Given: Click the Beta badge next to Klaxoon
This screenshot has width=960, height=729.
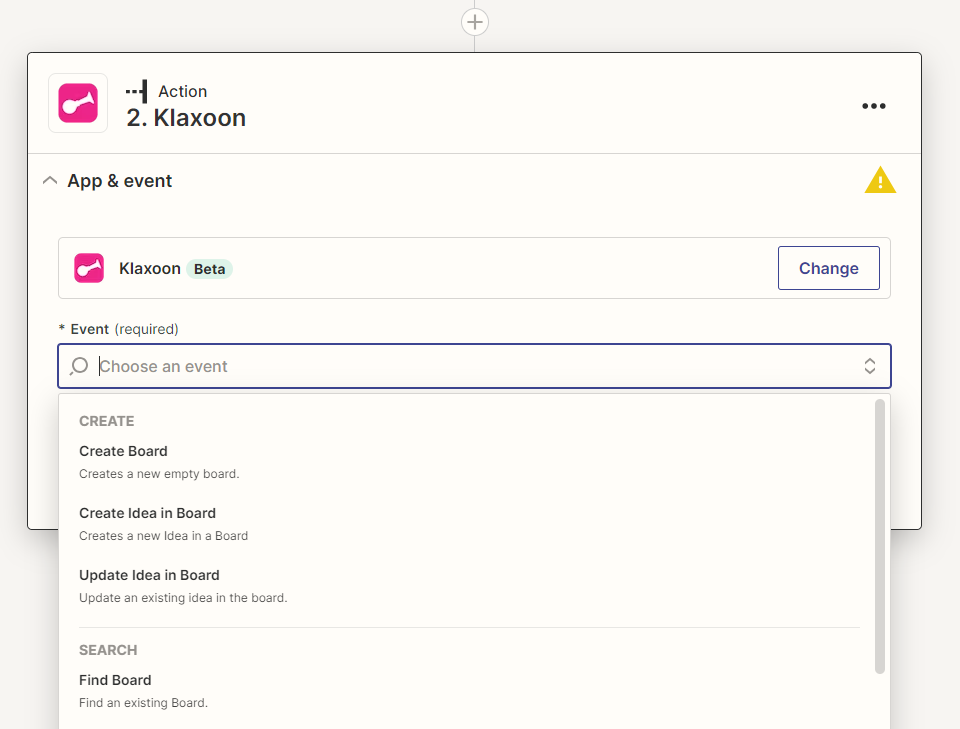Looking at the screenshot, I should click(209, 269).
